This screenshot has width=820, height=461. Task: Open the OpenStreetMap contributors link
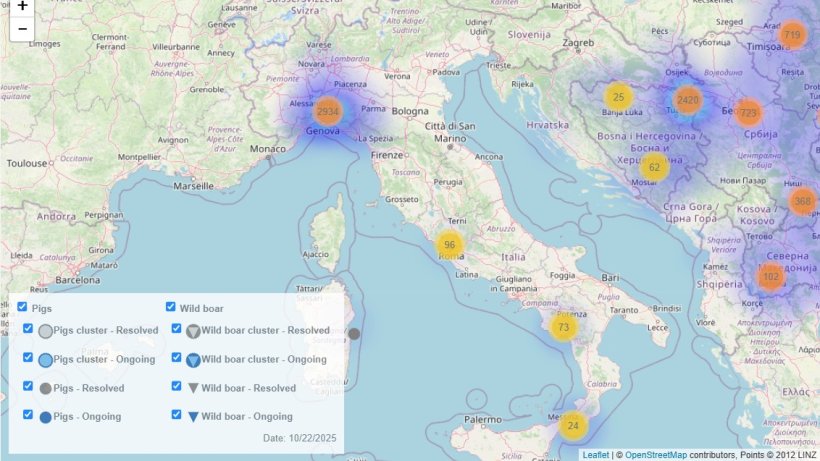click(x=656, y=455)
